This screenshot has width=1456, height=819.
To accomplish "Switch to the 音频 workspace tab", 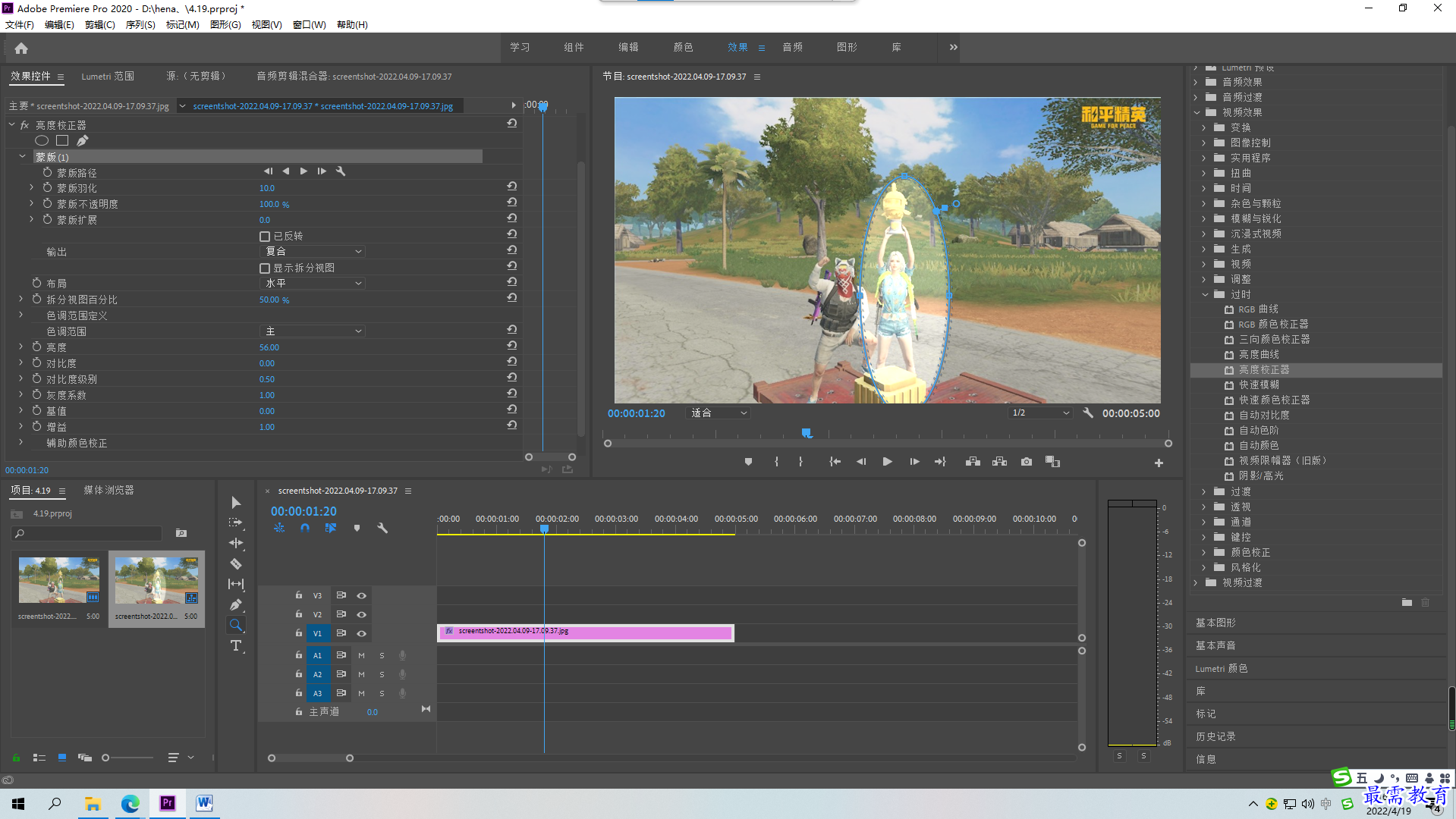I will pos(792,47).
